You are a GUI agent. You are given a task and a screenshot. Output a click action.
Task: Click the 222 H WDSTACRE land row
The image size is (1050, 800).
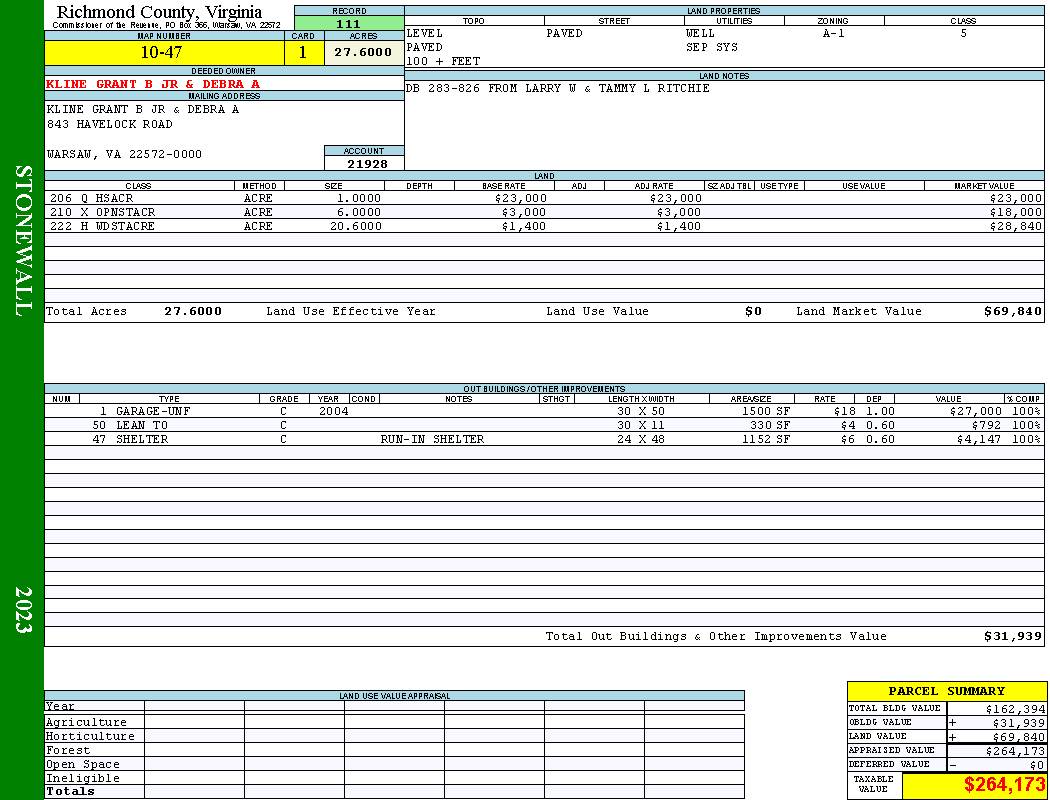(x=544, y=226)
